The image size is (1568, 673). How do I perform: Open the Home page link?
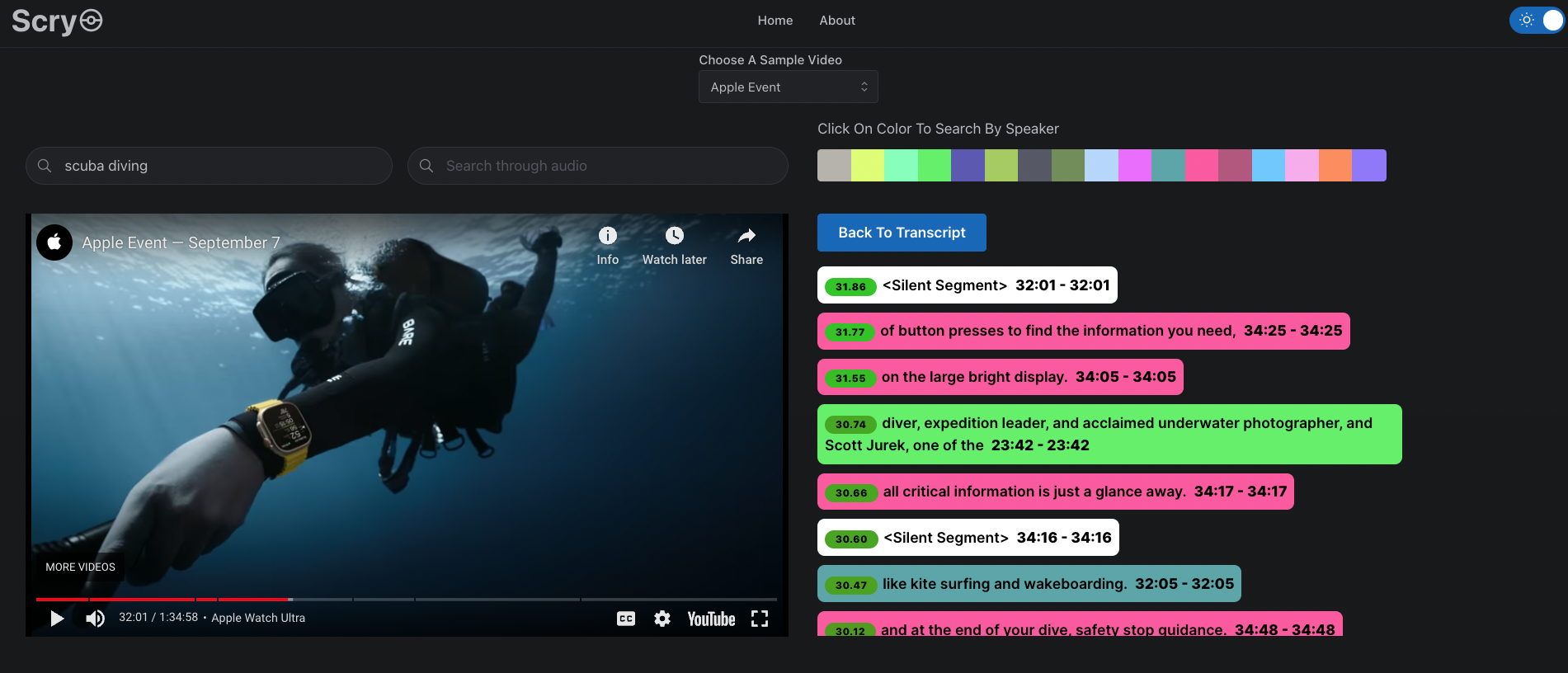[775, 21]
